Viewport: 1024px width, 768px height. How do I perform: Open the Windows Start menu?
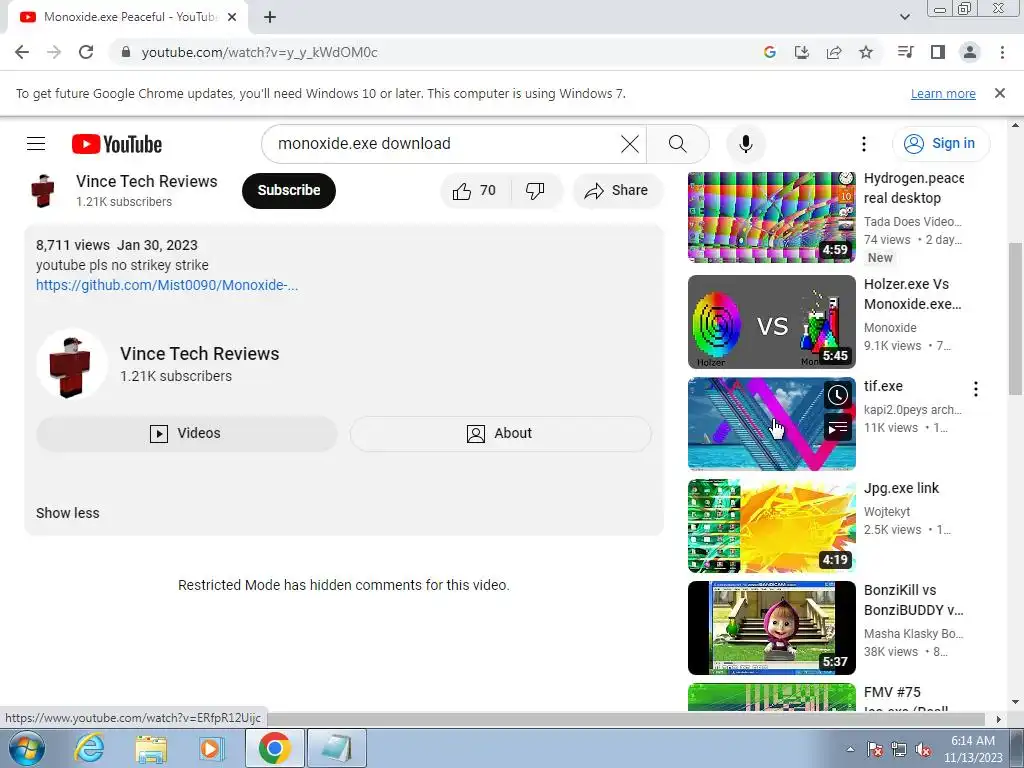click(x=26, y=748)
